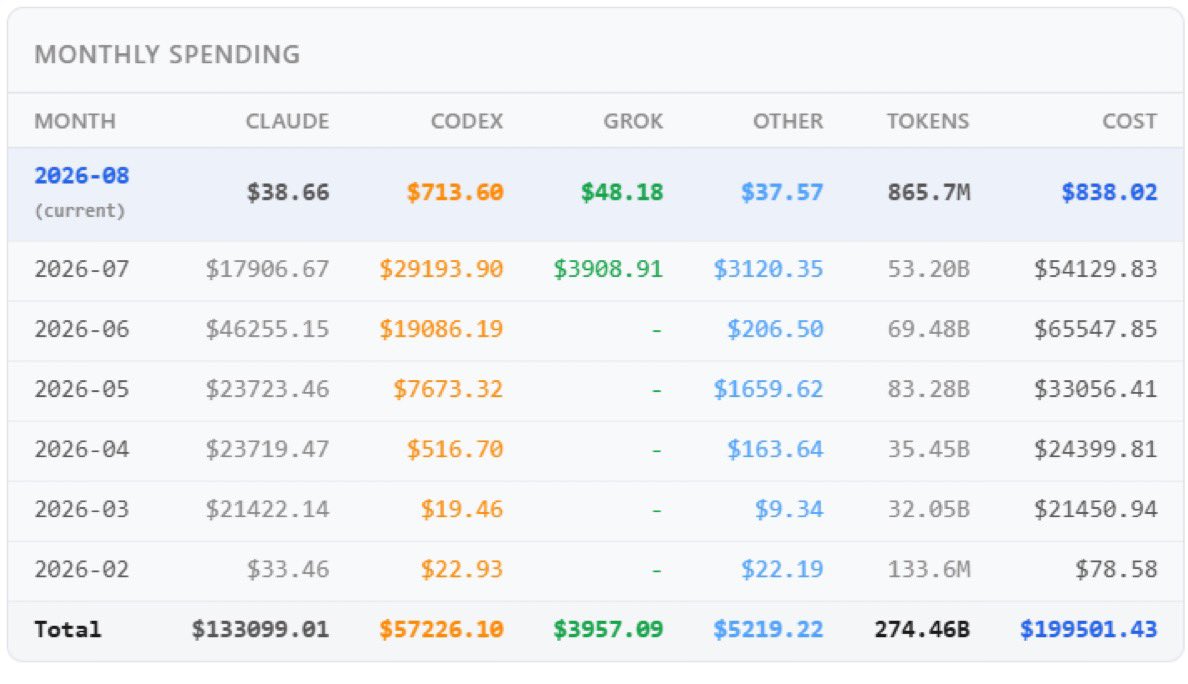The image size is (1188, 684).
Task: Select the 2026-02 month row label
Action: pyautogui.click(x=82, y=570)
